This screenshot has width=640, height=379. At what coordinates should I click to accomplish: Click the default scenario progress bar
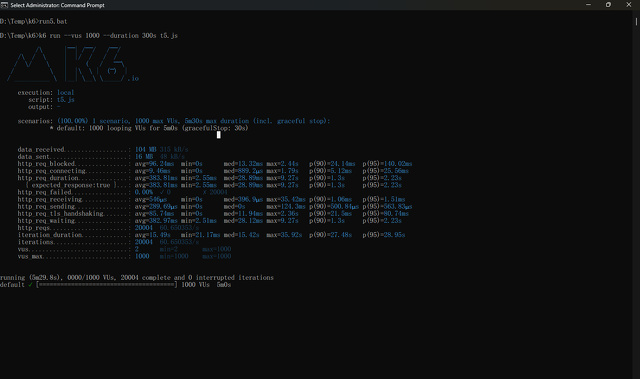coord(107,285)
